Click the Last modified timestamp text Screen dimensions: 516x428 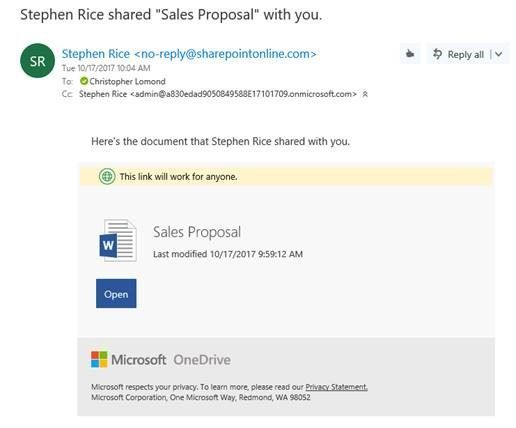pyautogui.click(x=228, y=254)
